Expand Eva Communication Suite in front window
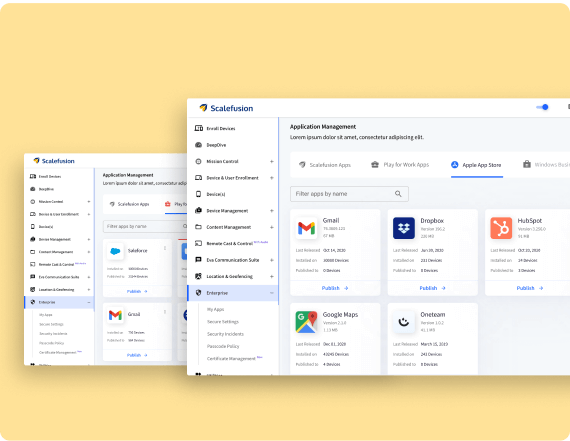The height and width of the screenshot is (441, 570). point(272,260)
